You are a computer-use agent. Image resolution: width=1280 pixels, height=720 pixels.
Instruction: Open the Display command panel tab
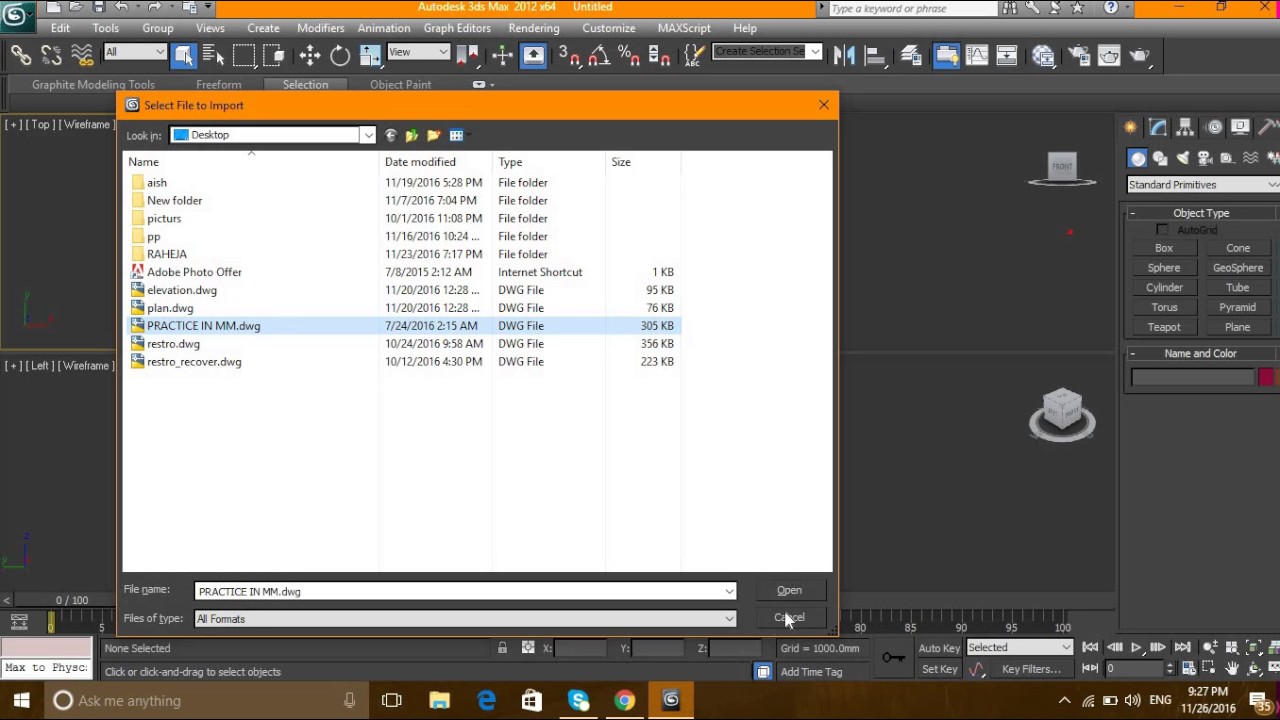tap(1241, 127)
